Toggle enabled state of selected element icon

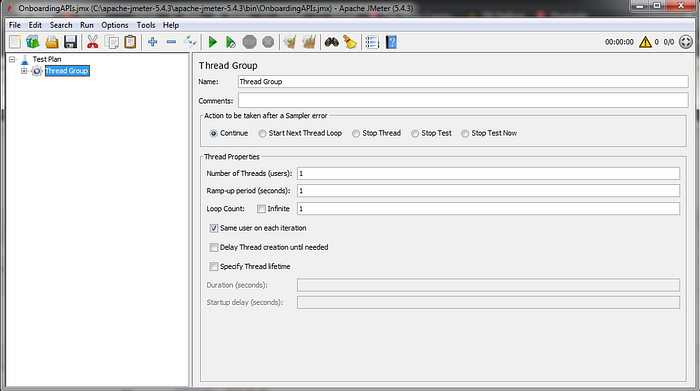click(190, 42)
